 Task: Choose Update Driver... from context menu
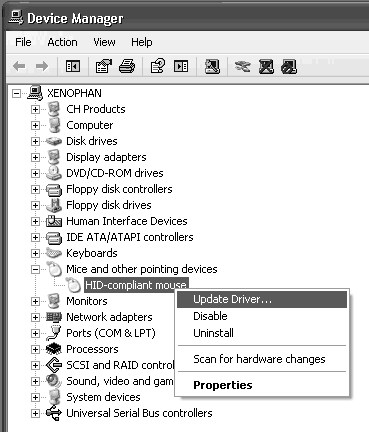pyautogui.click(x=262, y=299)
